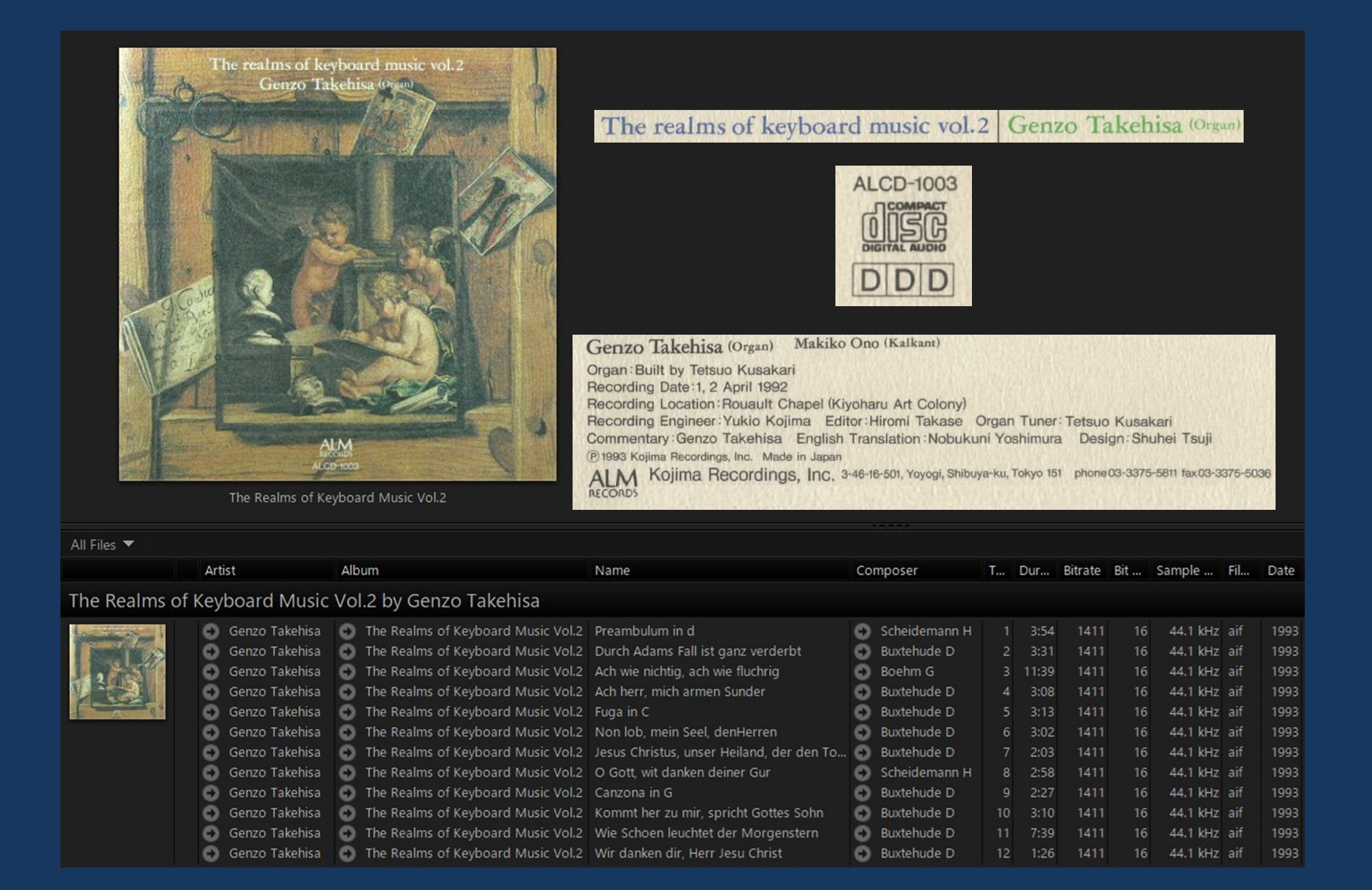Select the track "Ach wie nichtig, ach wie fluchrig"
1372x890 pixels.
pos(687,671)
